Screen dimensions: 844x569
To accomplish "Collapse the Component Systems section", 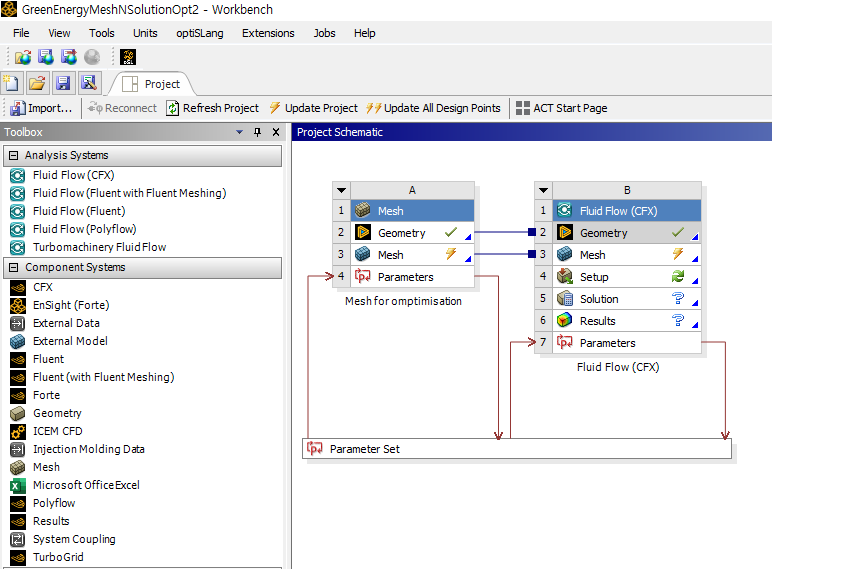I will pos(13,268).
